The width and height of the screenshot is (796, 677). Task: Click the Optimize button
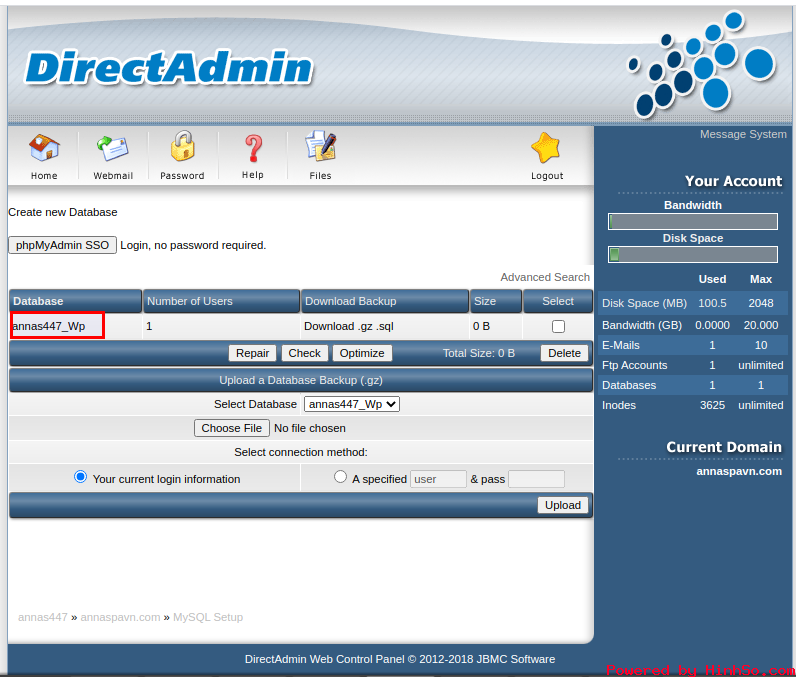pos(362,353)
